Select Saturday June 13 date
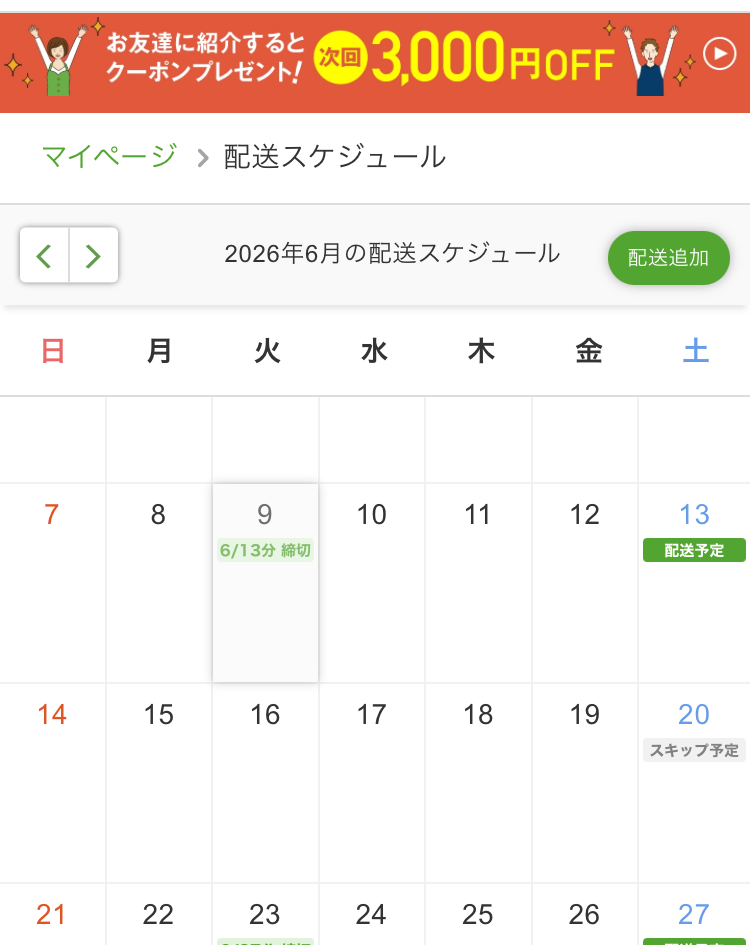750x949 pixels. 694,515
